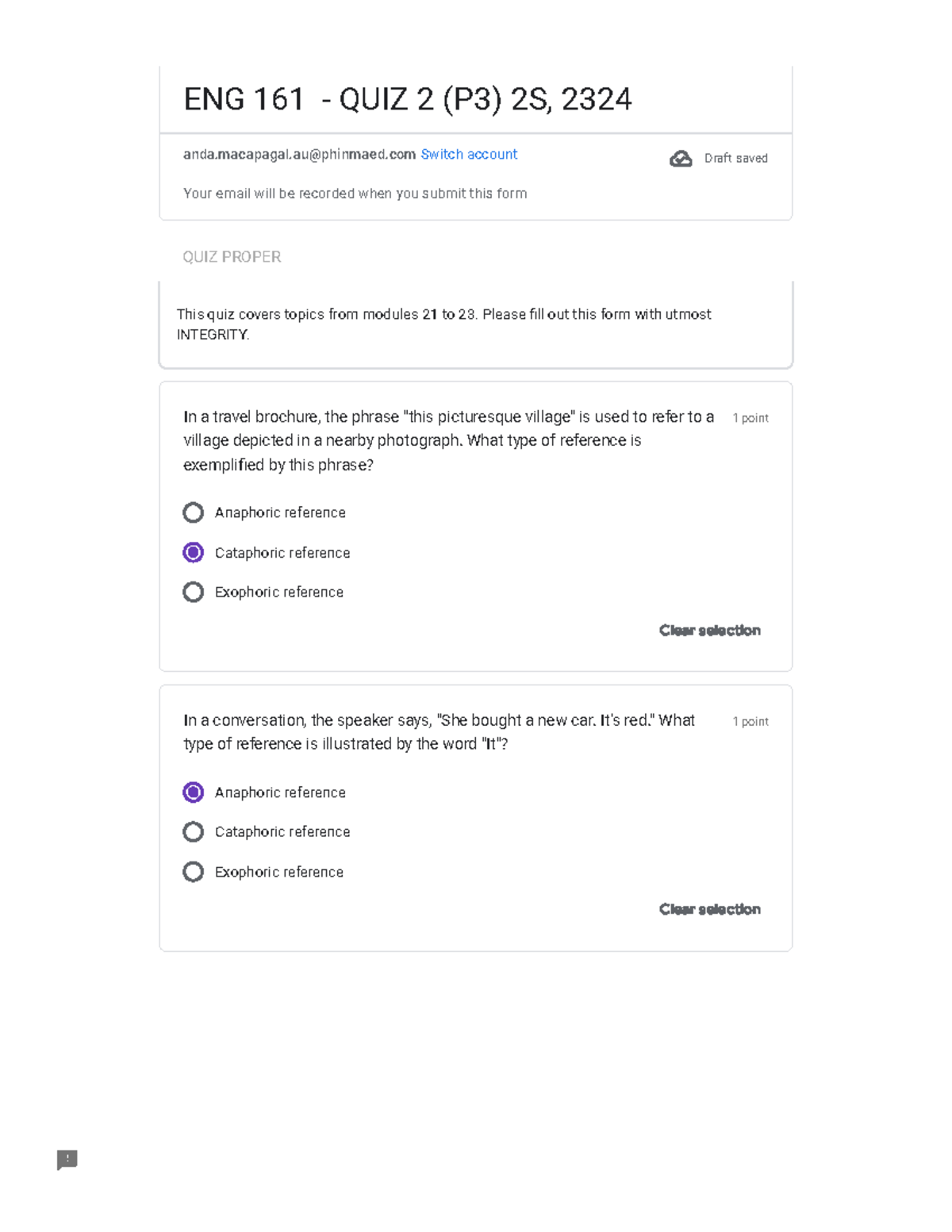Choose Exophoric reference for village question
The image size is (952, 1232).
pos(193,592)
